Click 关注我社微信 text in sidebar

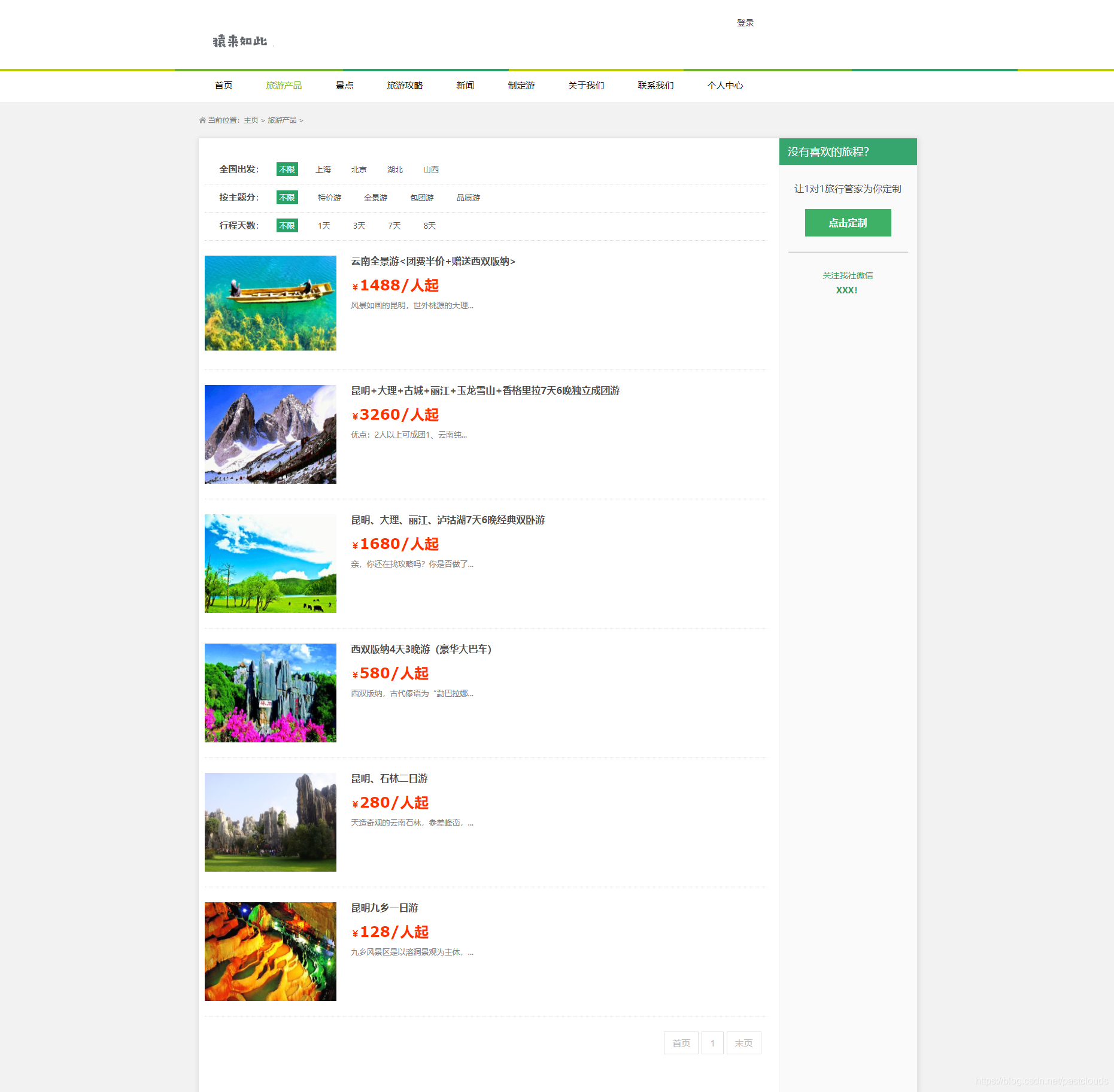pyautogui.click(x=848, y=275)
